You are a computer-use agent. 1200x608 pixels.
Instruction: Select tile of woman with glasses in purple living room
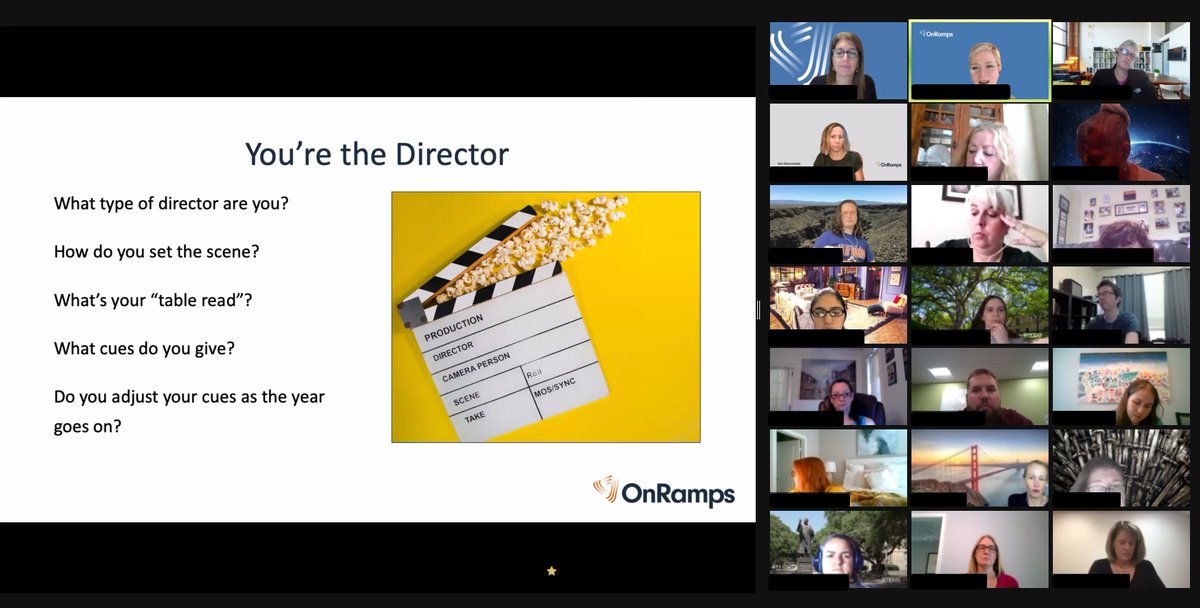pyautogui.click(x=838, y=305)
